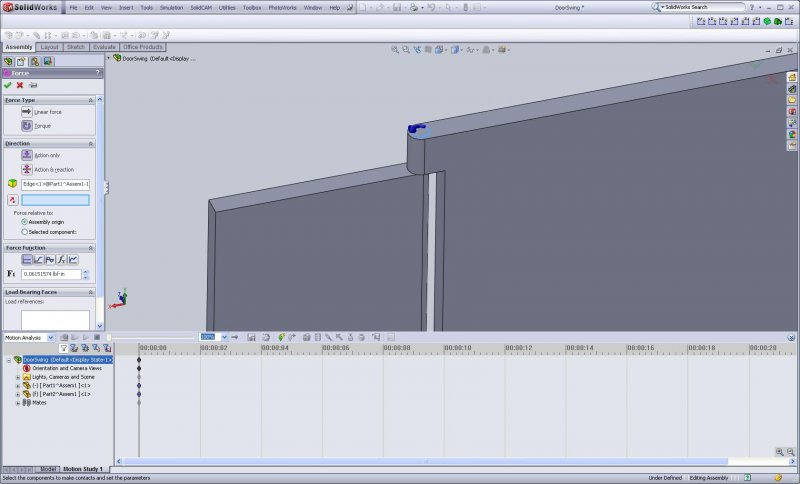
Task: Select the Step force function icon
Action: 38,260
